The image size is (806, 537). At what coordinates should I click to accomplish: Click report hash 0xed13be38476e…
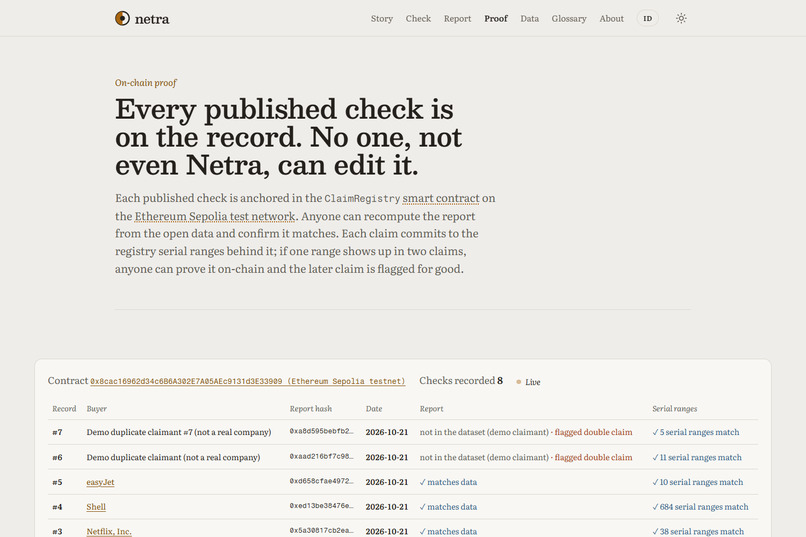tap(321, 506)
